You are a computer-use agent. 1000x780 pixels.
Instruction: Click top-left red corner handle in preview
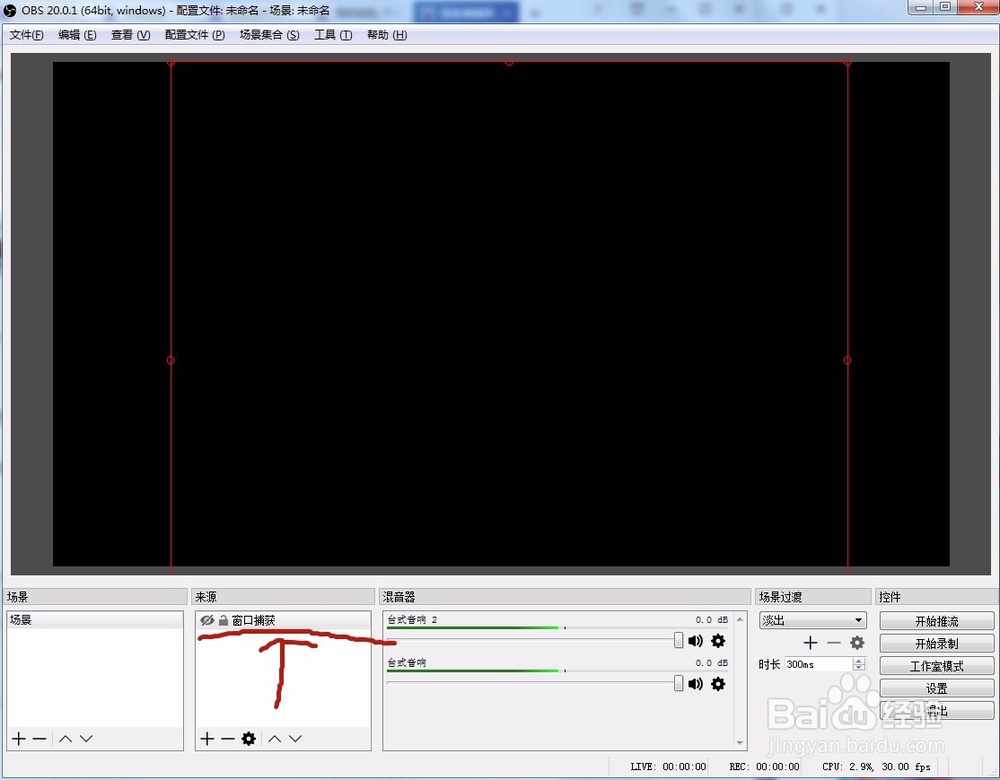tap(171, 62)
